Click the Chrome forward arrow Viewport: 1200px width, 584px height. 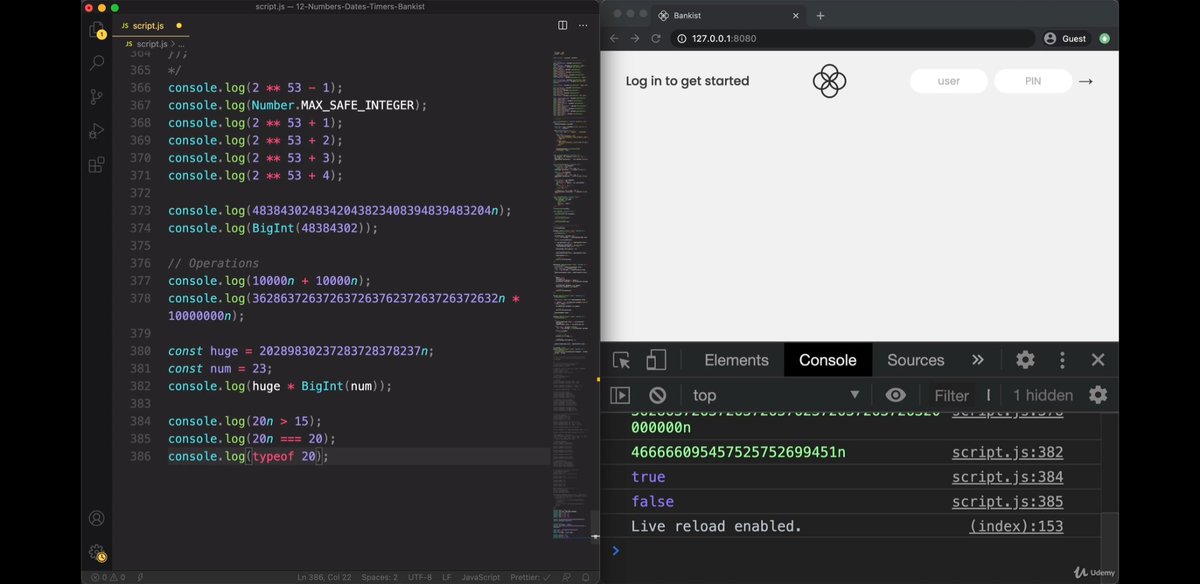tap(635, 38)
